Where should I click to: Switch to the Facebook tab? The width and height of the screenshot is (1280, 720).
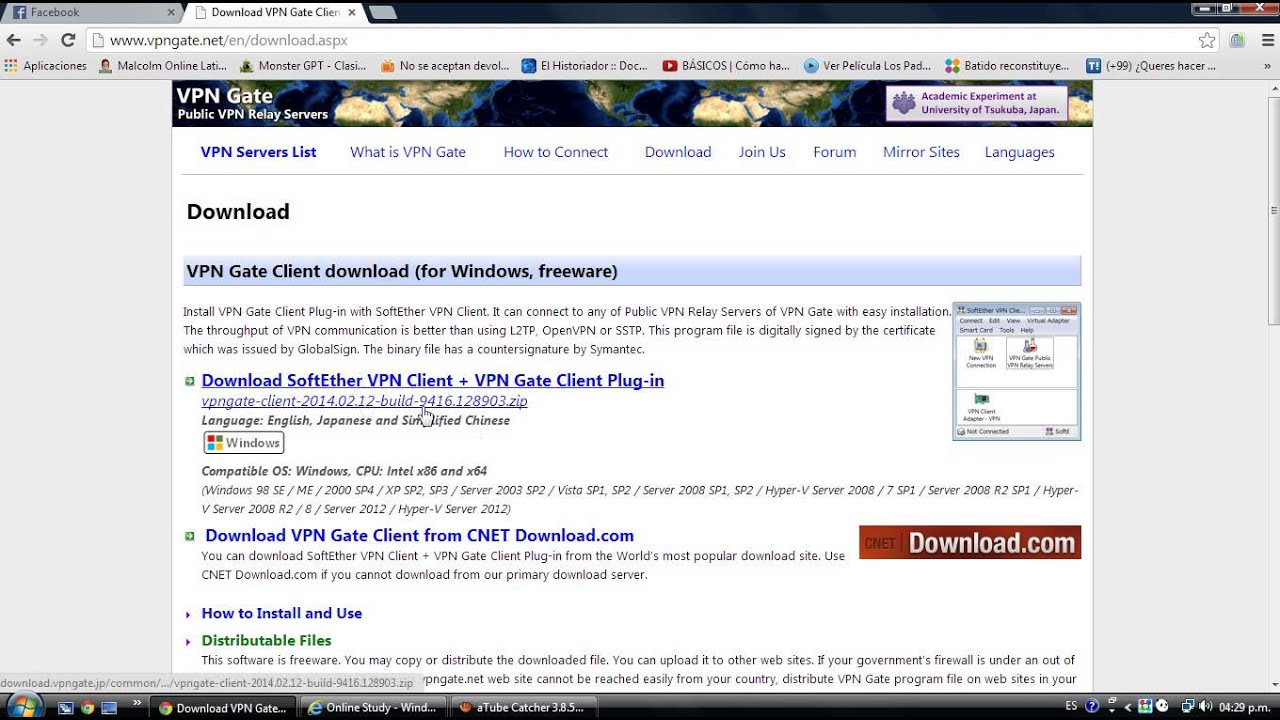point(90,13)
